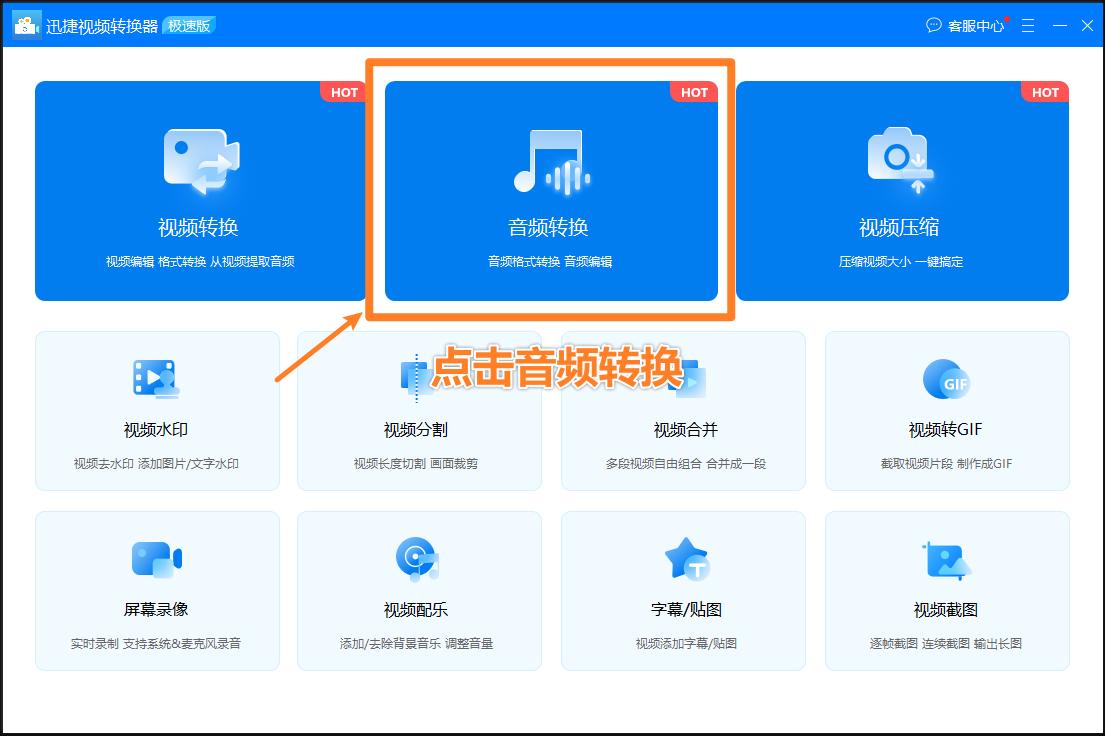Launch 视频转GIF converter
The image size is (1105, 736).
947,410
